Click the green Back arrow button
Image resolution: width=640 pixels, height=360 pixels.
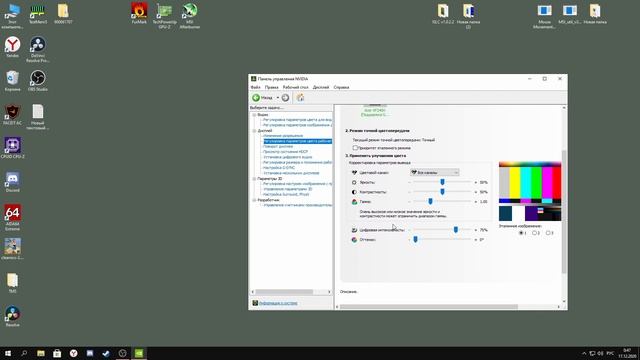pos(256,98)
